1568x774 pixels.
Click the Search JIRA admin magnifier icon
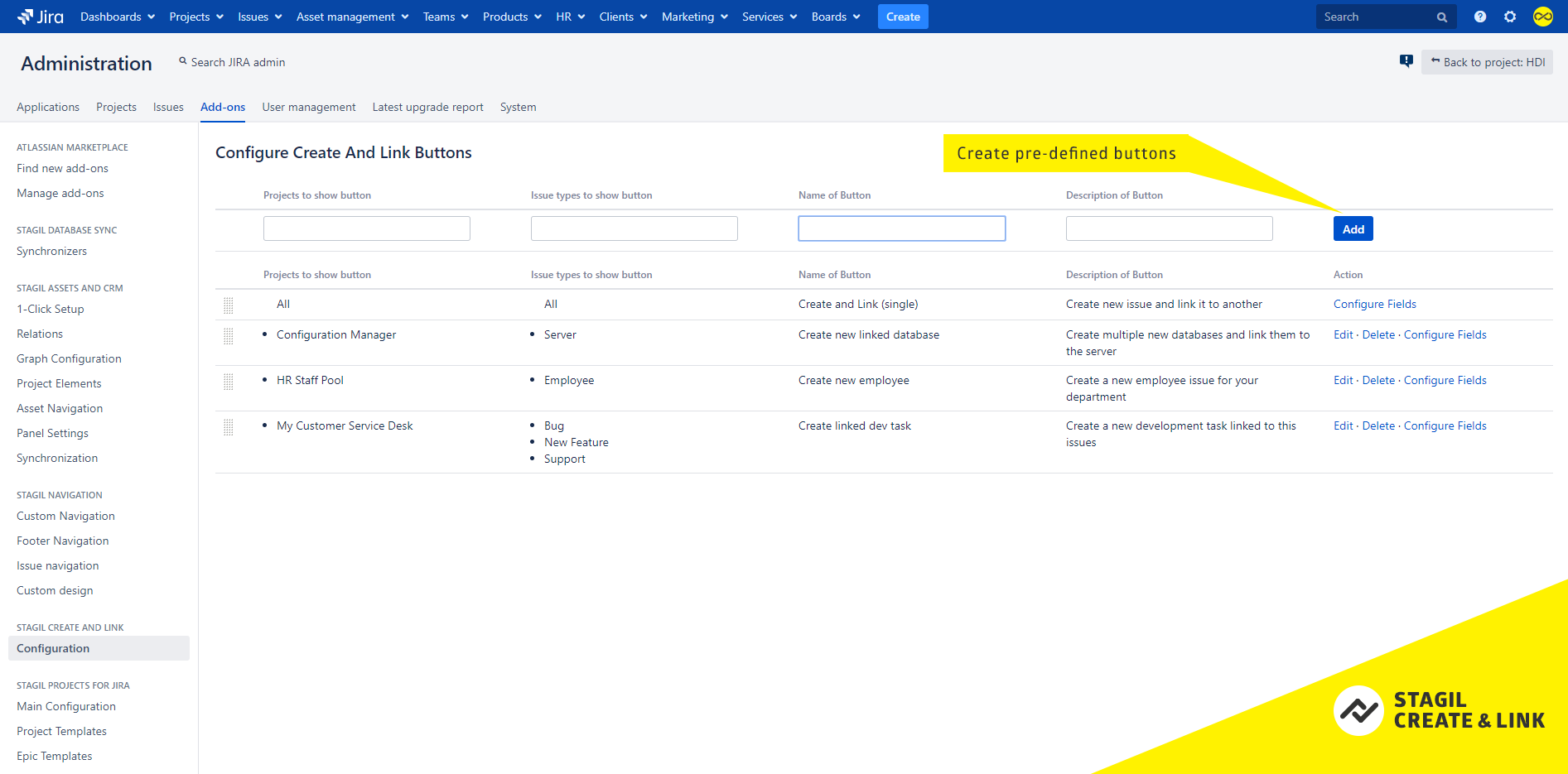183,61
